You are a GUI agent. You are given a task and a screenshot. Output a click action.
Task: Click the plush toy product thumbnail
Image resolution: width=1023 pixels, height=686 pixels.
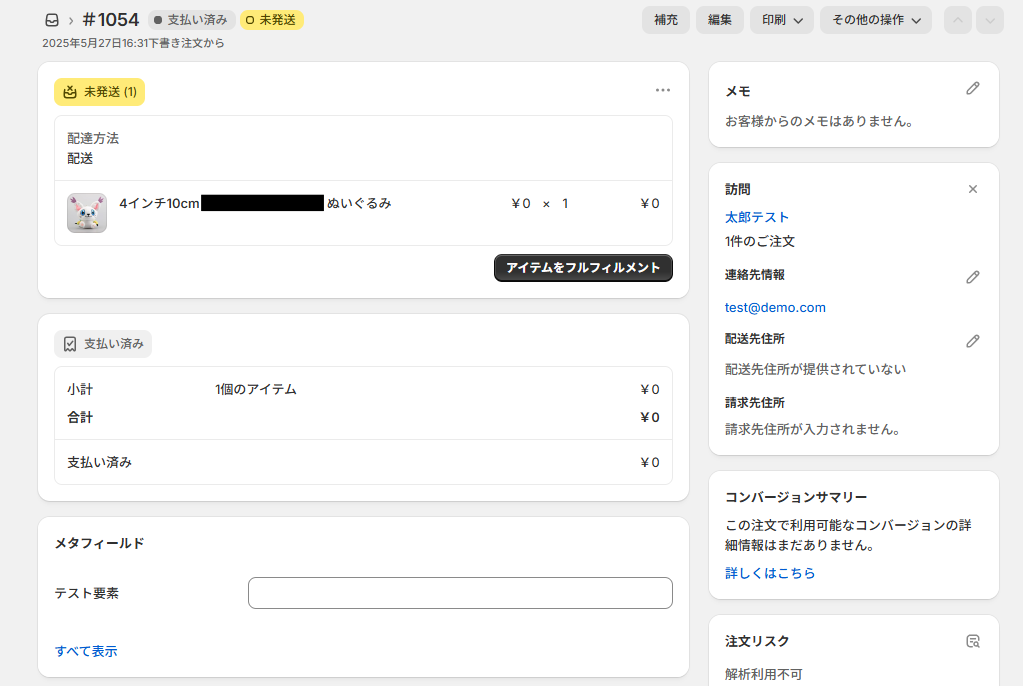tap(87, 213)
